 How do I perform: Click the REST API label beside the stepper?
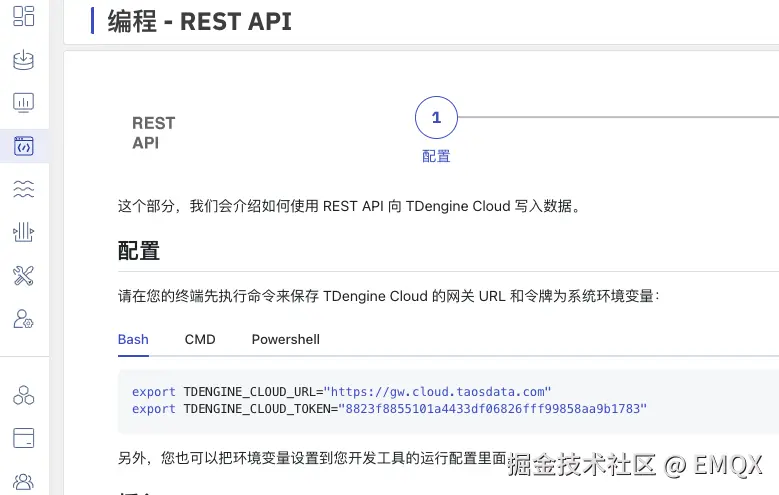(x=154, y=133)
